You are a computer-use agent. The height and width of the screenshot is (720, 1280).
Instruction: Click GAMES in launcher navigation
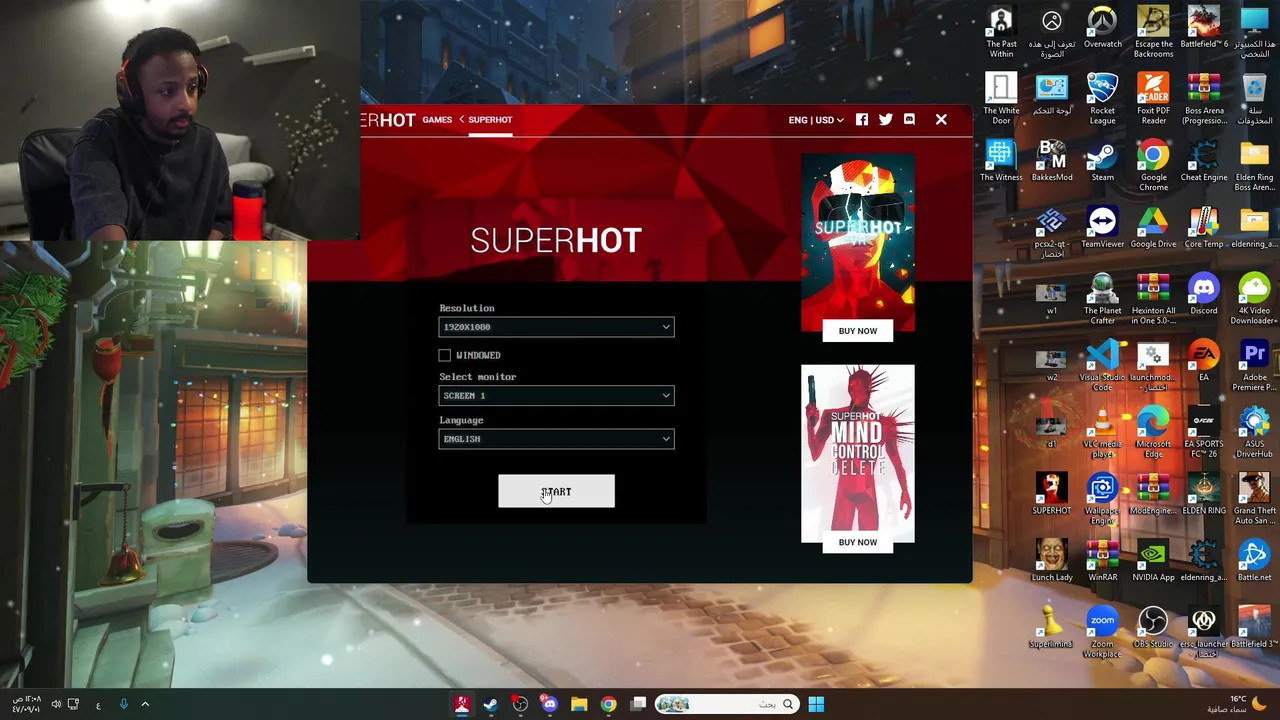pos(437,120)
